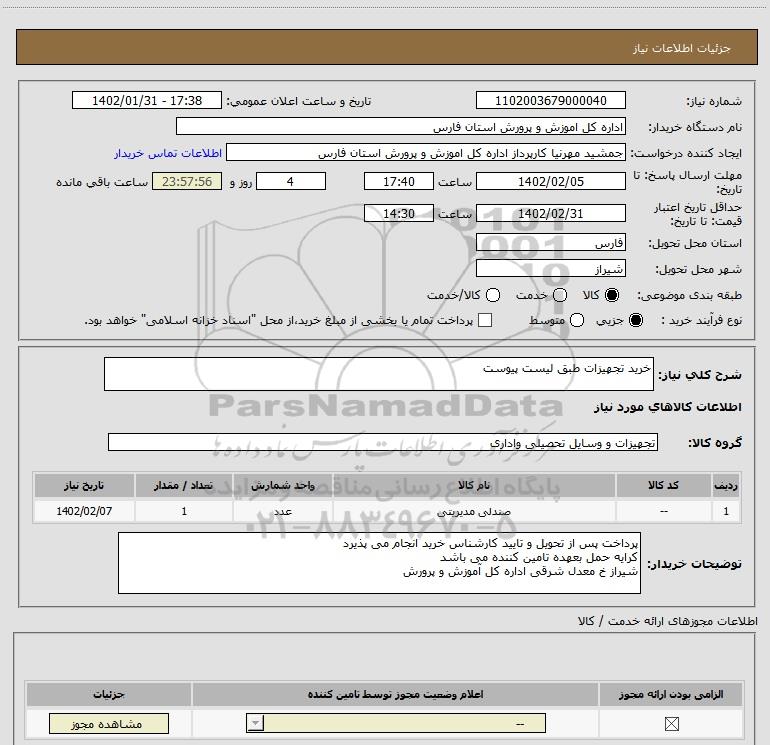
Task: Click the request creator field جمشید مهرنیا
Action: tap(426, 153)
